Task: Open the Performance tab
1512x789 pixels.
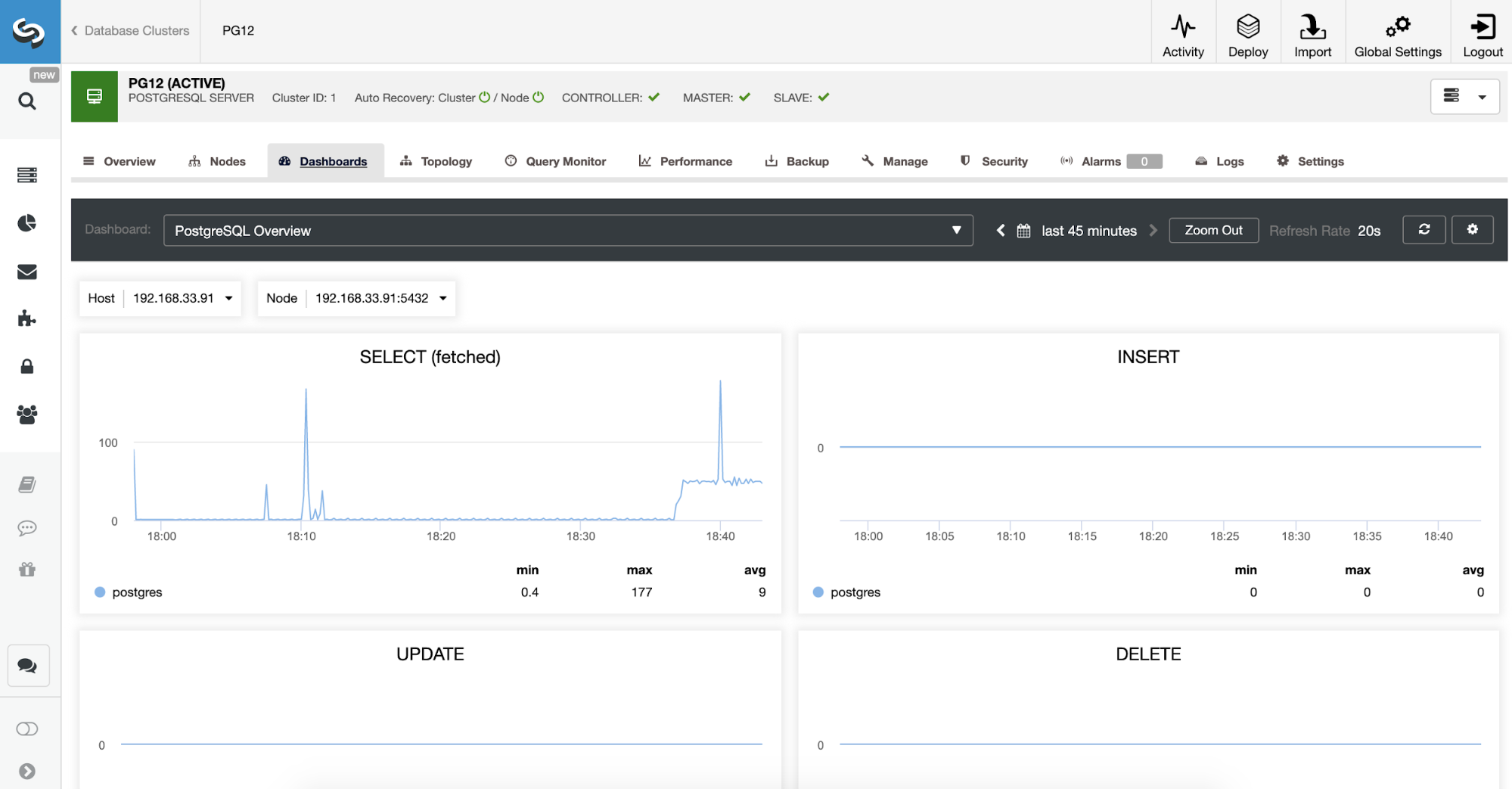Action: [685, 161]
